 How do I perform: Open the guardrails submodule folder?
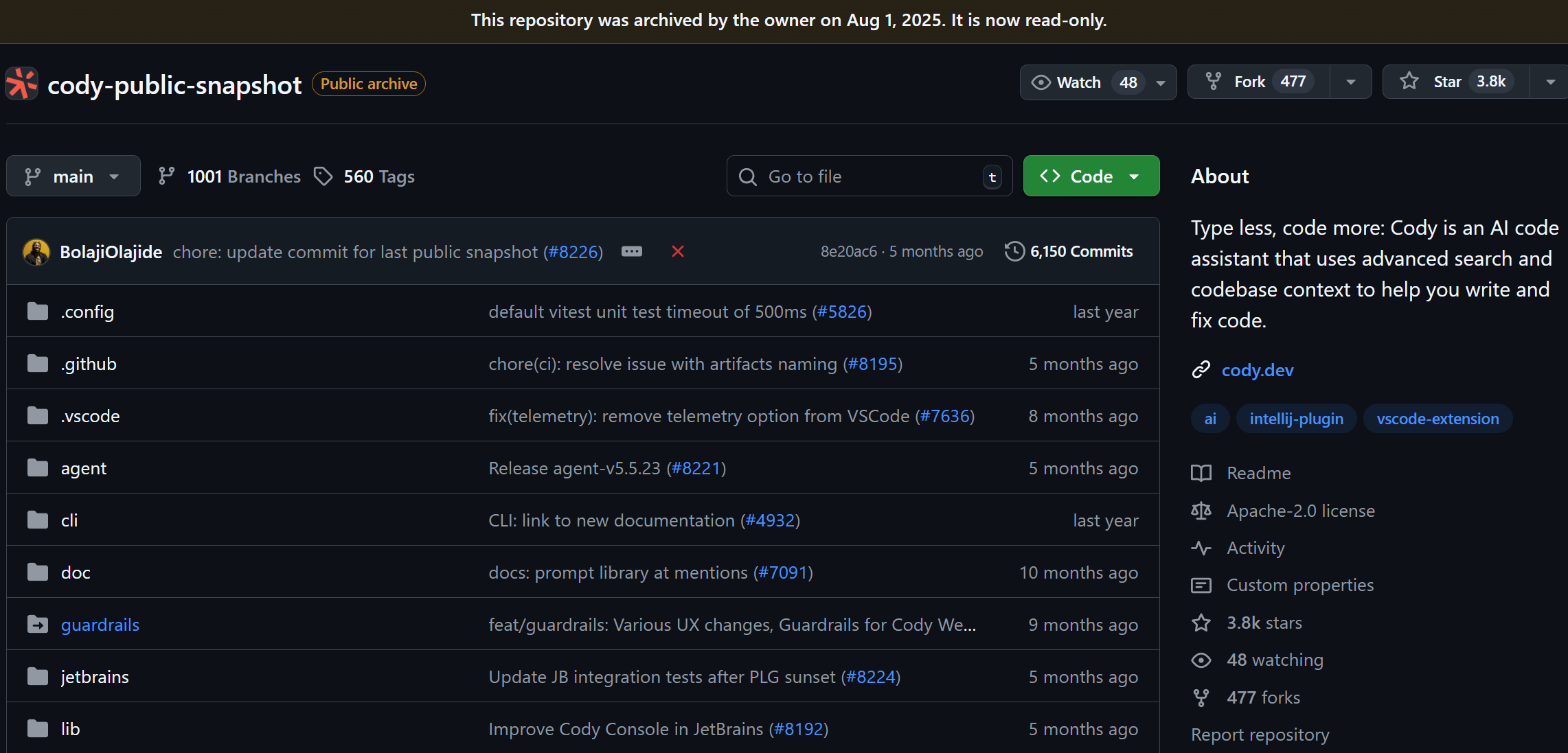[100, 625]
